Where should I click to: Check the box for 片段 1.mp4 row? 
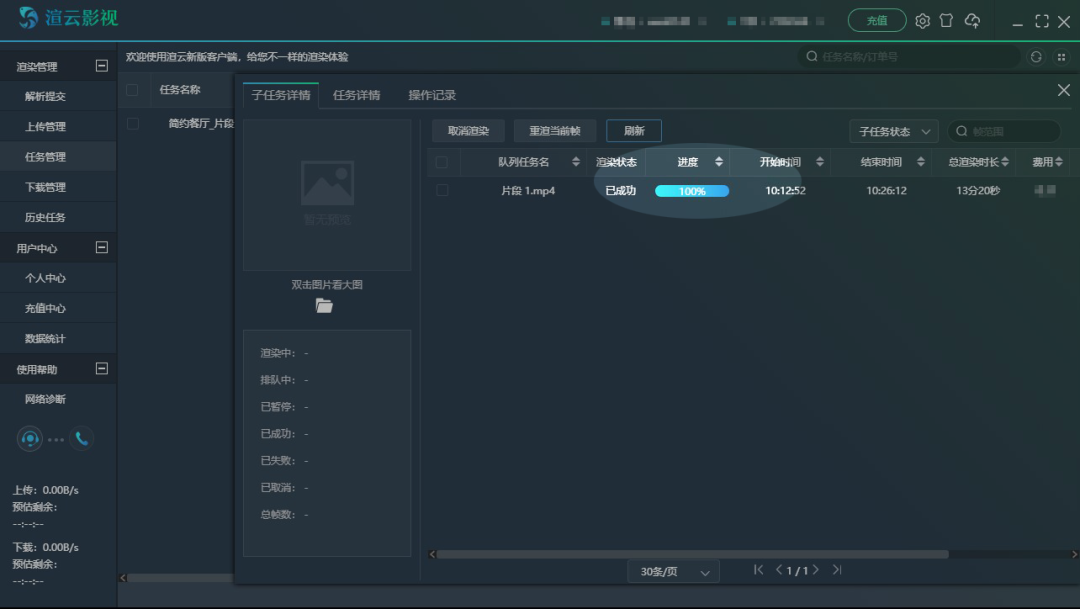pyautogui.click(x=442, y=190)
